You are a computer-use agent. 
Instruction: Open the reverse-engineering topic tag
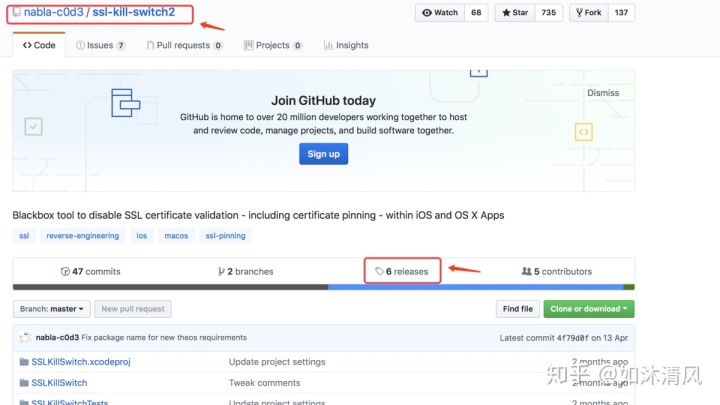(83, 236)
